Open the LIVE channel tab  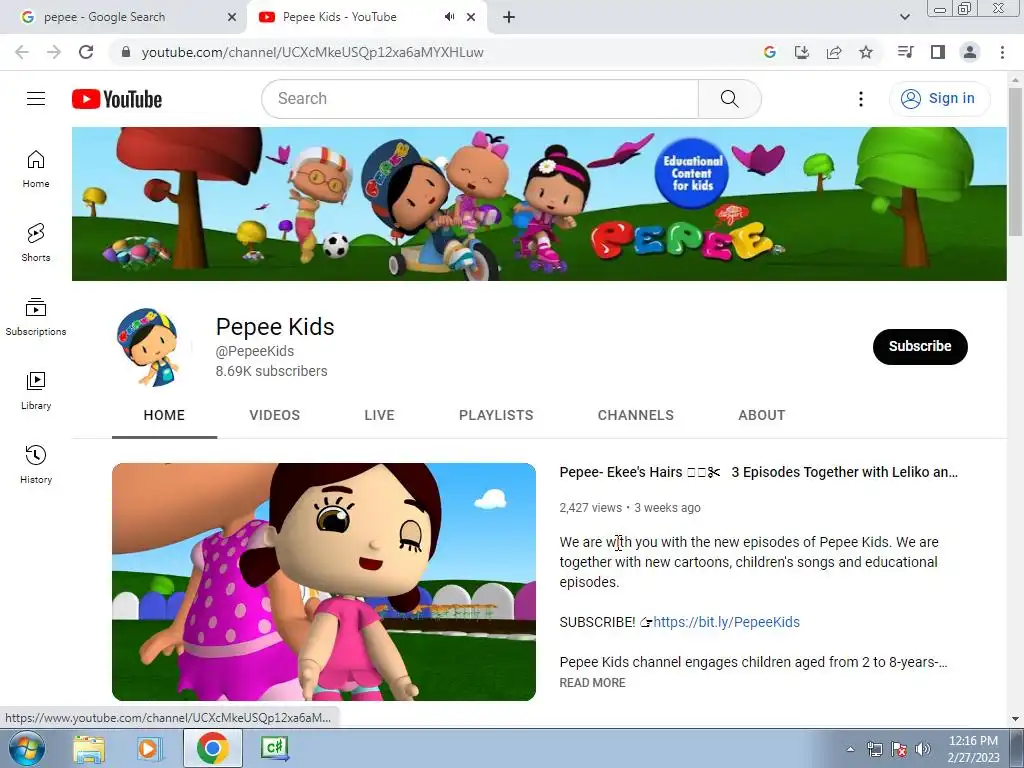tap(379, 415)
